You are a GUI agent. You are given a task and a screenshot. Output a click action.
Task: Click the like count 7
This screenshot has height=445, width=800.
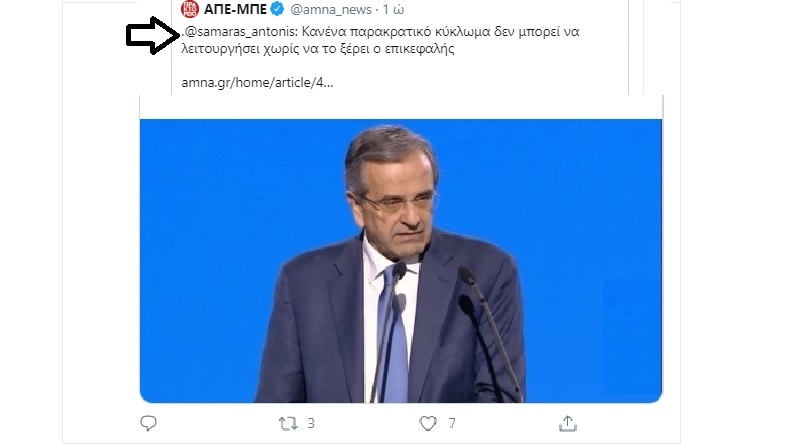(452, 423)
